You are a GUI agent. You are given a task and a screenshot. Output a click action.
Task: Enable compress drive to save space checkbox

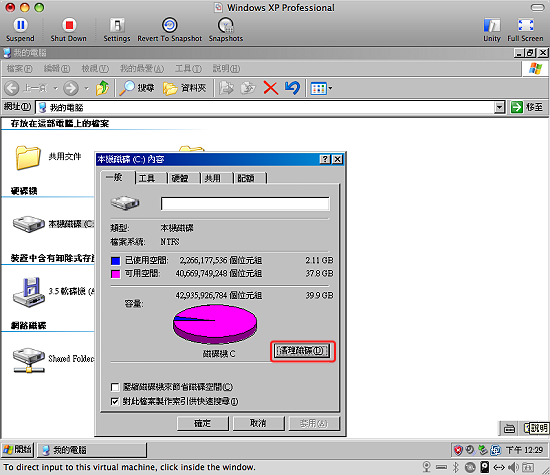click(114, 387)
